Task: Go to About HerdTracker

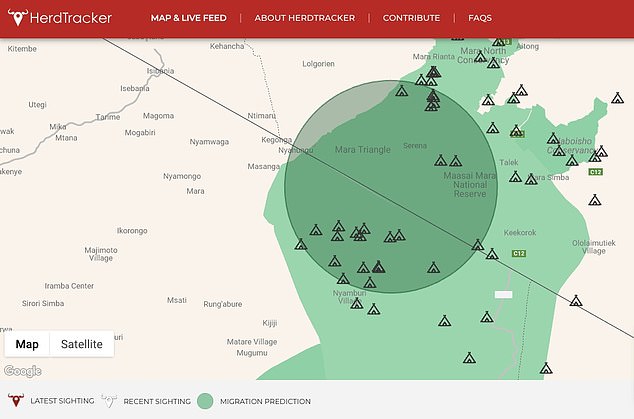Action: pyautogui.click(x=304, y=18)
